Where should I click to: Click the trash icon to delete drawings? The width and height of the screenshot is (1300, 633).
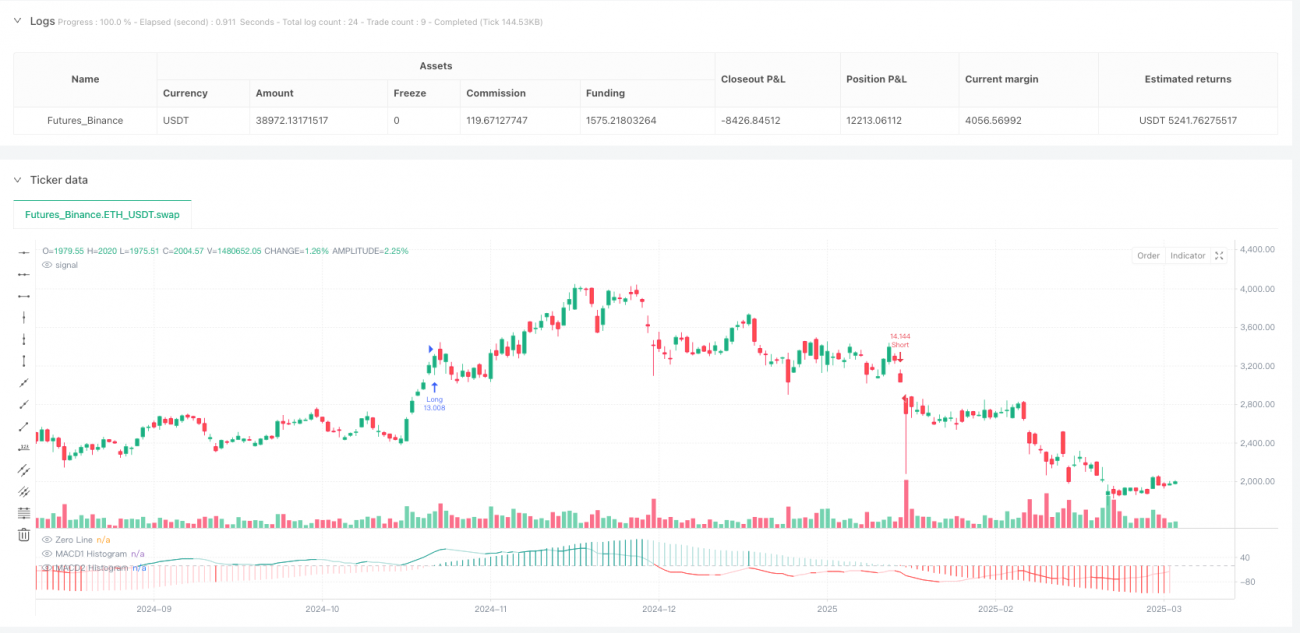pos(24,535)
